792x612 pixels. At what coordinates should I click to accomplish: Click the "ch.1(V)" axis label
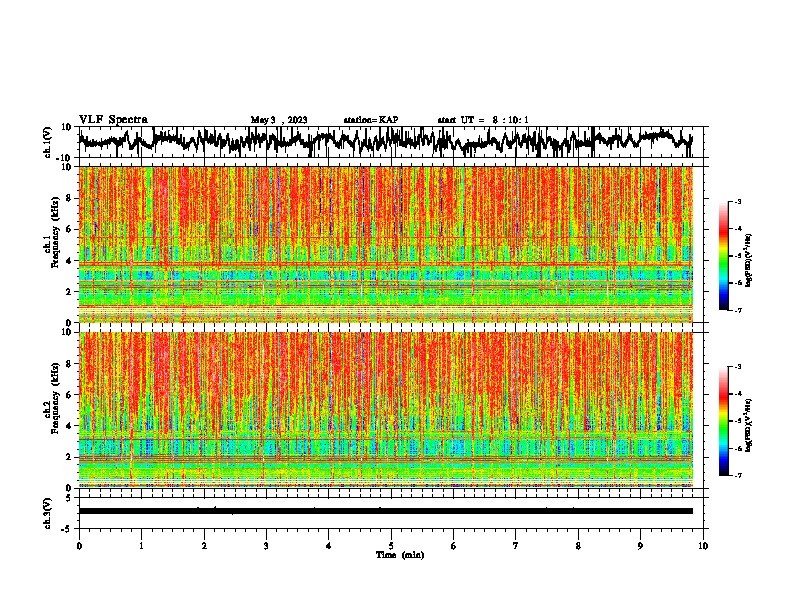tap(48, 142)
